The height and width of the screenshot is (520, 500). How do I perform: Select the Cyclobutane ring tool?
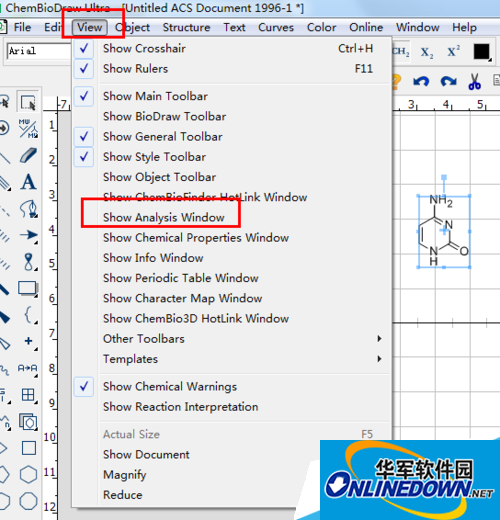(29, 448)
